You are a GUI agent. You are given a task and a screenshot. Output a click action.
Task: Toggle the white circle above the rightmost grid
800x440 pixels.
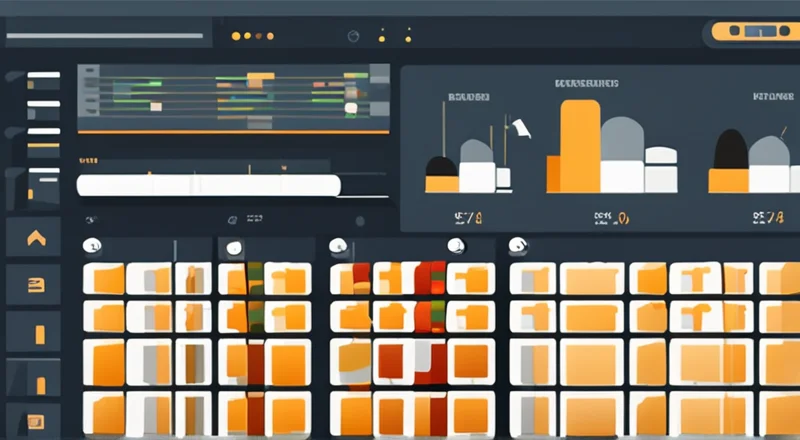click(517, 245)
